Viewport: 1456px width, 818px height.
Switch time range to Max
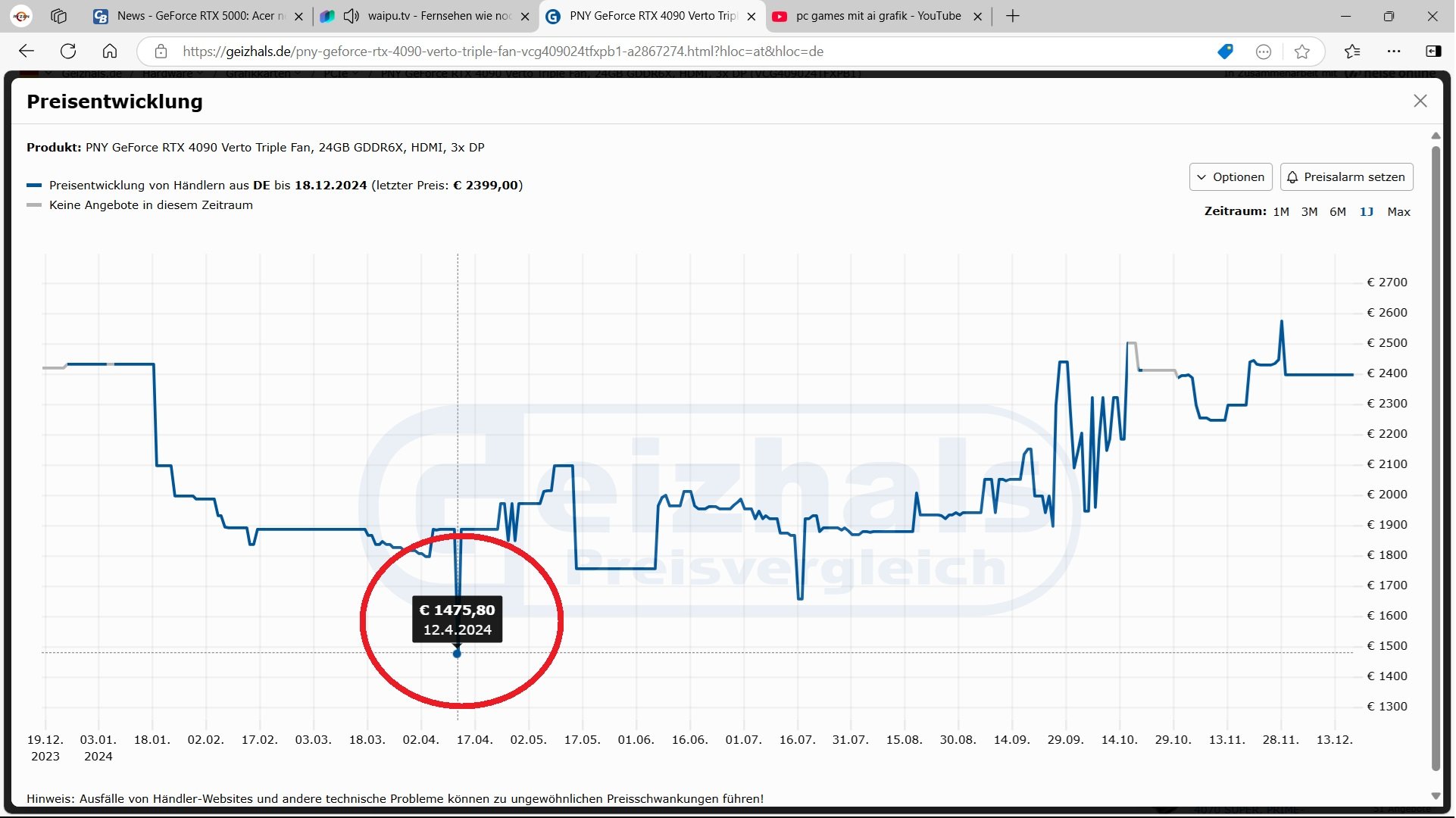pos(1398,212)
